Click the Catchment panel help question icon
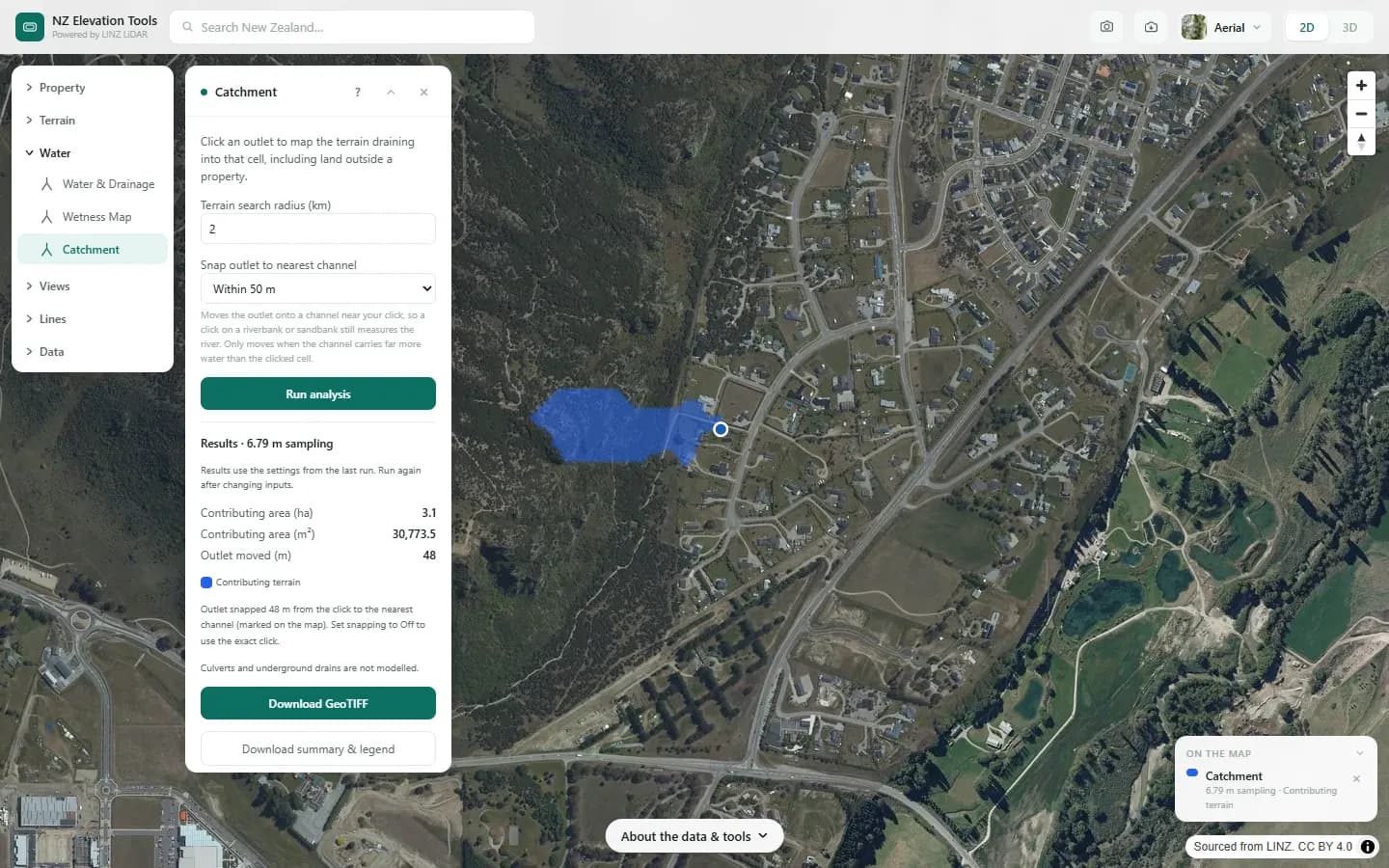1389x868 pixels. pos(358,93)
